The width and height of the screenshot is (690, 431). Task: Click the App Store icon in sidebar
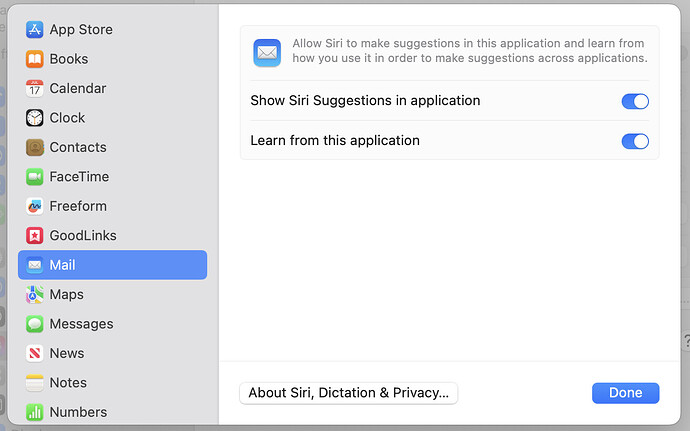point(34,29)
